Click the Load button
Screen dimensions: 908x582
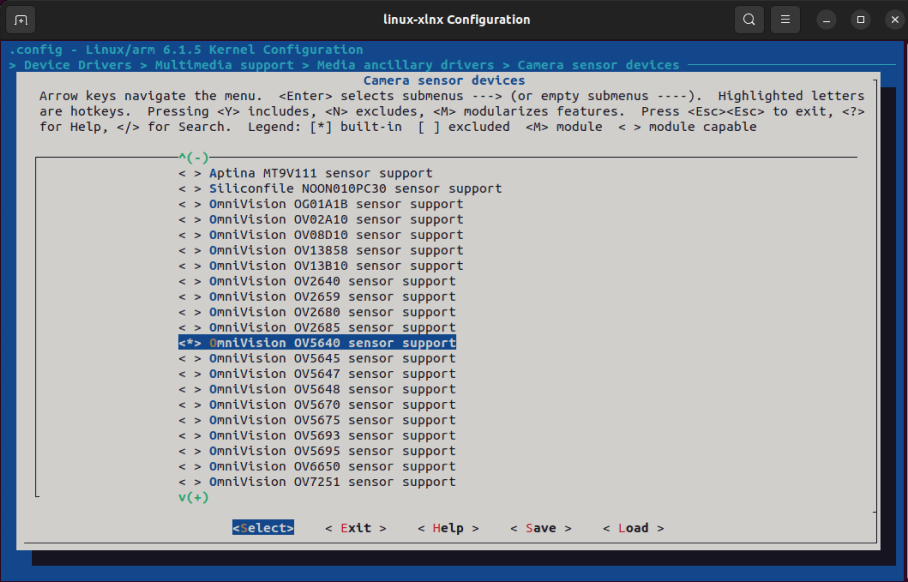tap(634, 528)
